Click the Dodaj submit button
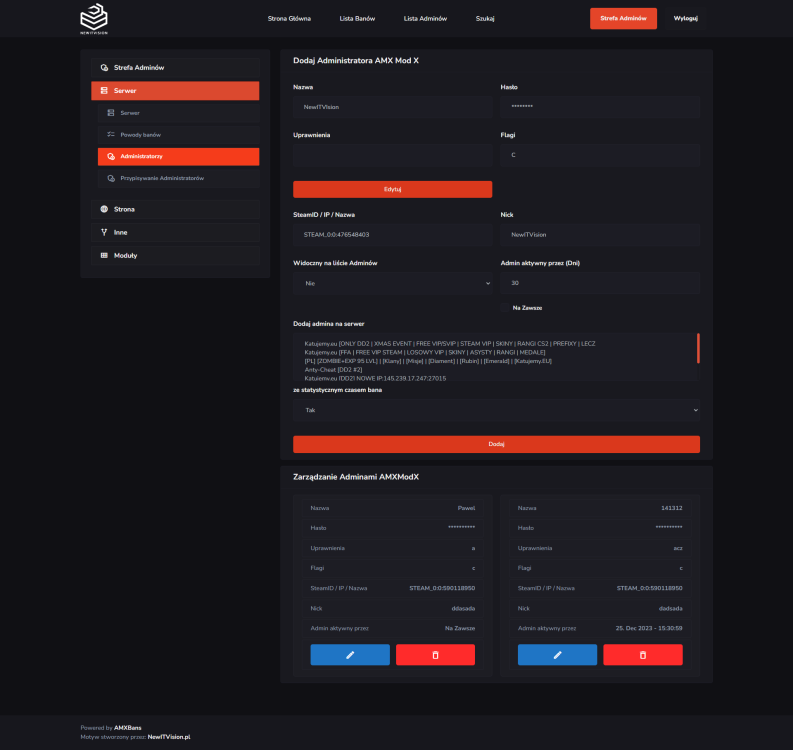Screen dimensions: 793x750 tap(497, 444)
